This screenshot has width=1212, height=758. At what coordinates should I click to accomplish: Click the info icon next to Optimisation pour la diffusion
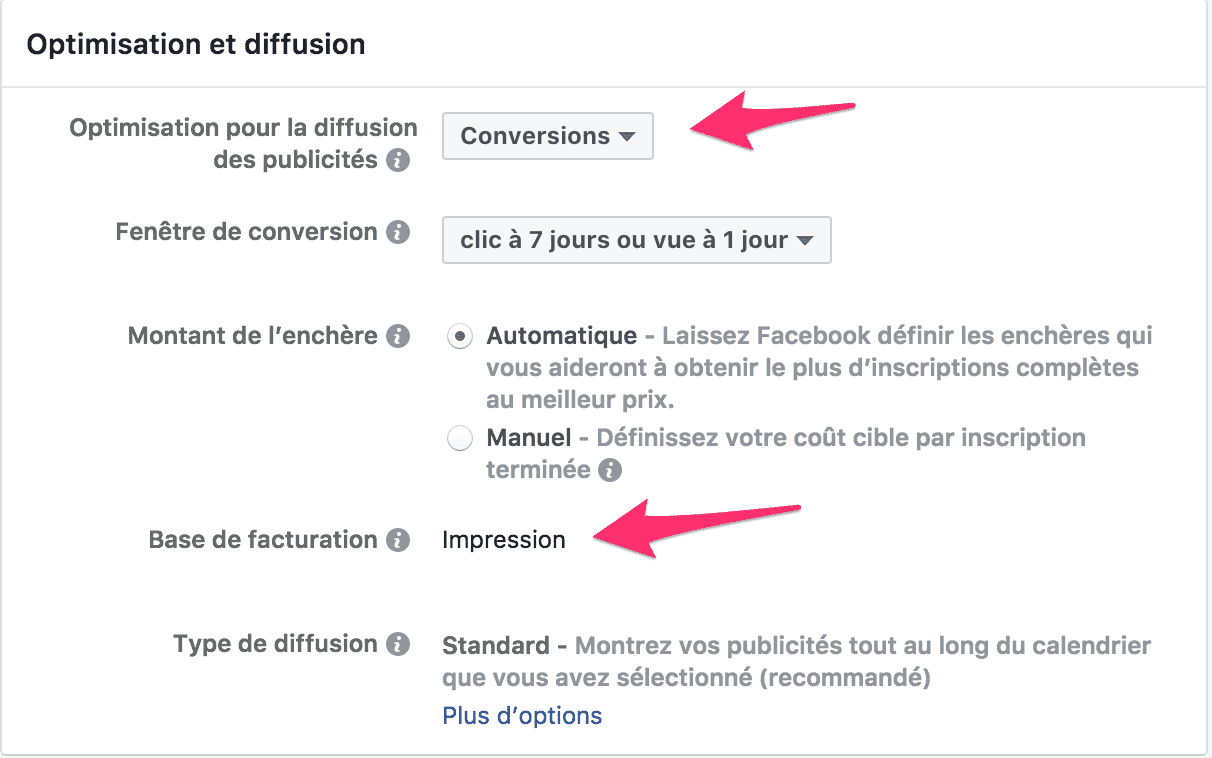tap(400, 160)
